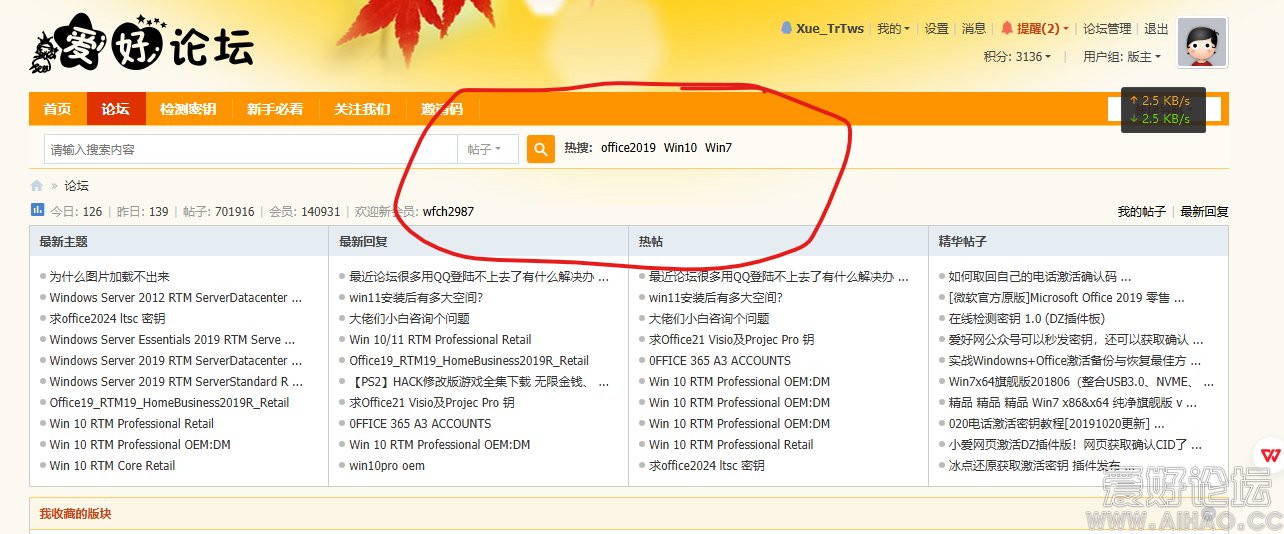Open the 邀请码 navigation tab
Viewport: 1284px width, 534px height.
click(x=442, y=109)
